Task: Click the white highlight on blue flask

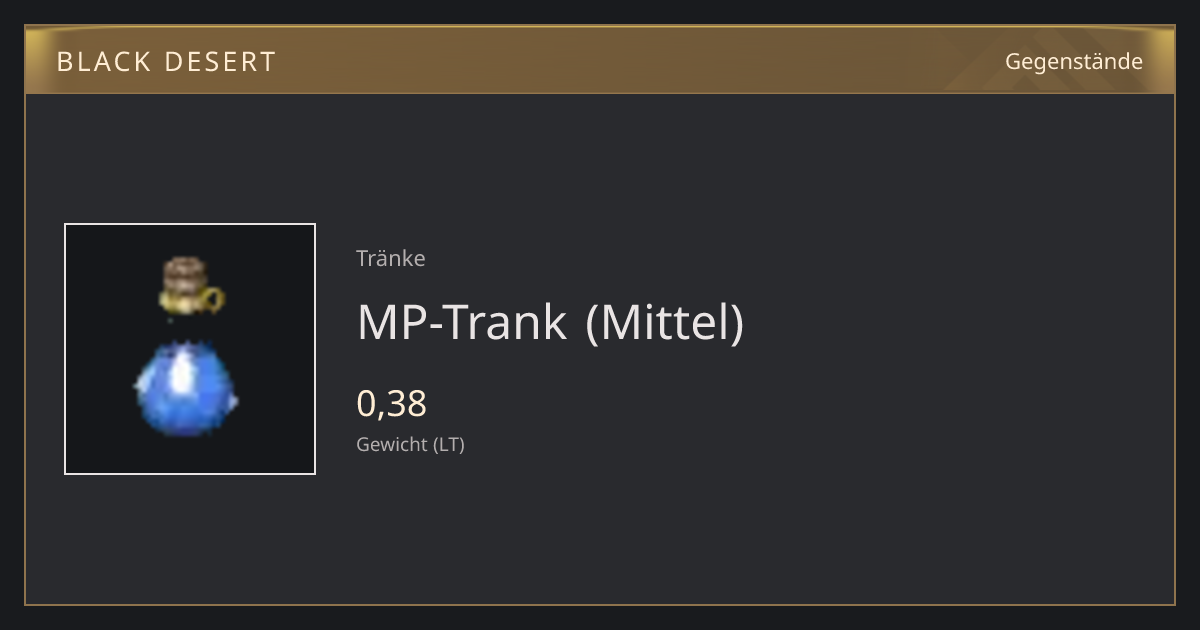Action: [x=183, y=373]
